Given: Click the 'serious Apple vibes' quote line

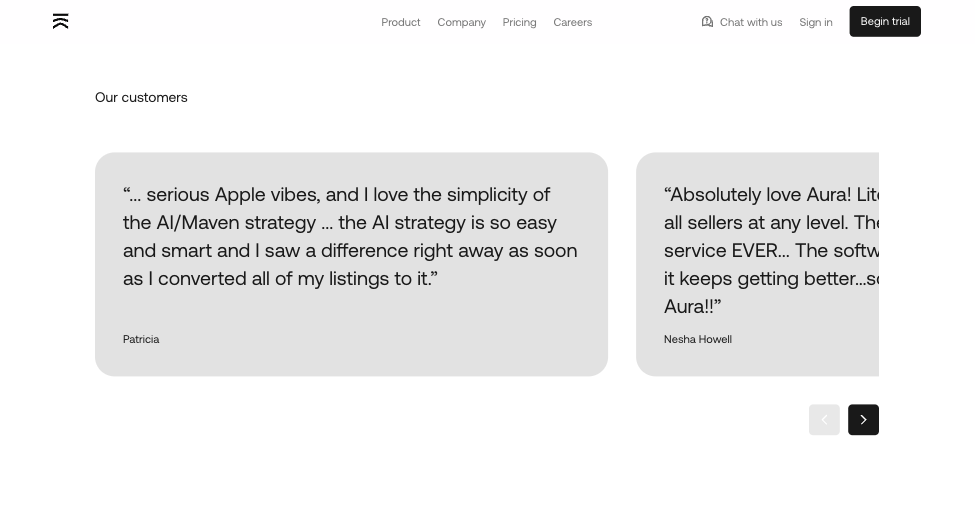Looking at the screenshot, I should pos(336,194).
